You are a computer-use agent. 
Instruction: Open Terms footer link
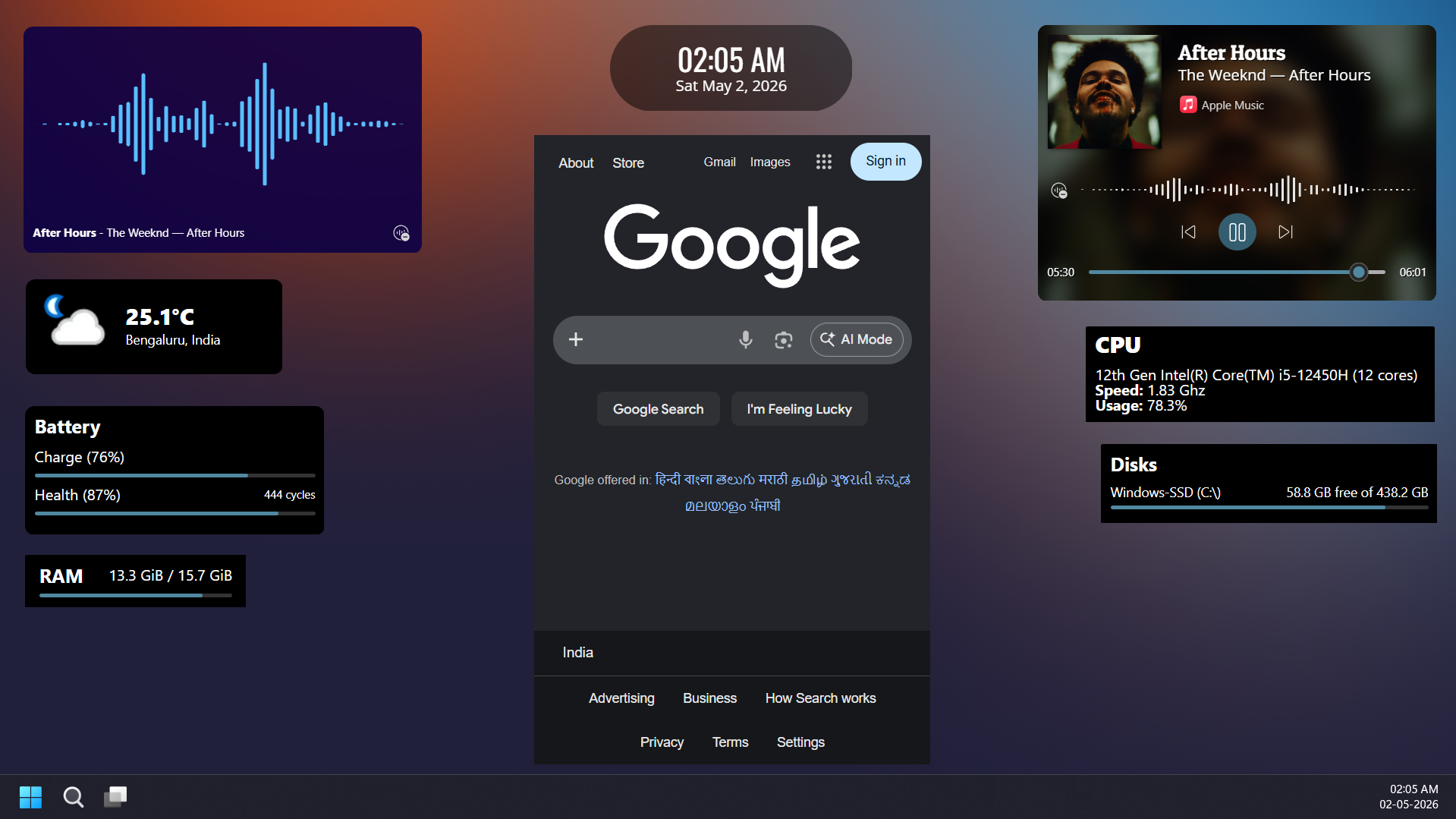[x=730, y=742]
